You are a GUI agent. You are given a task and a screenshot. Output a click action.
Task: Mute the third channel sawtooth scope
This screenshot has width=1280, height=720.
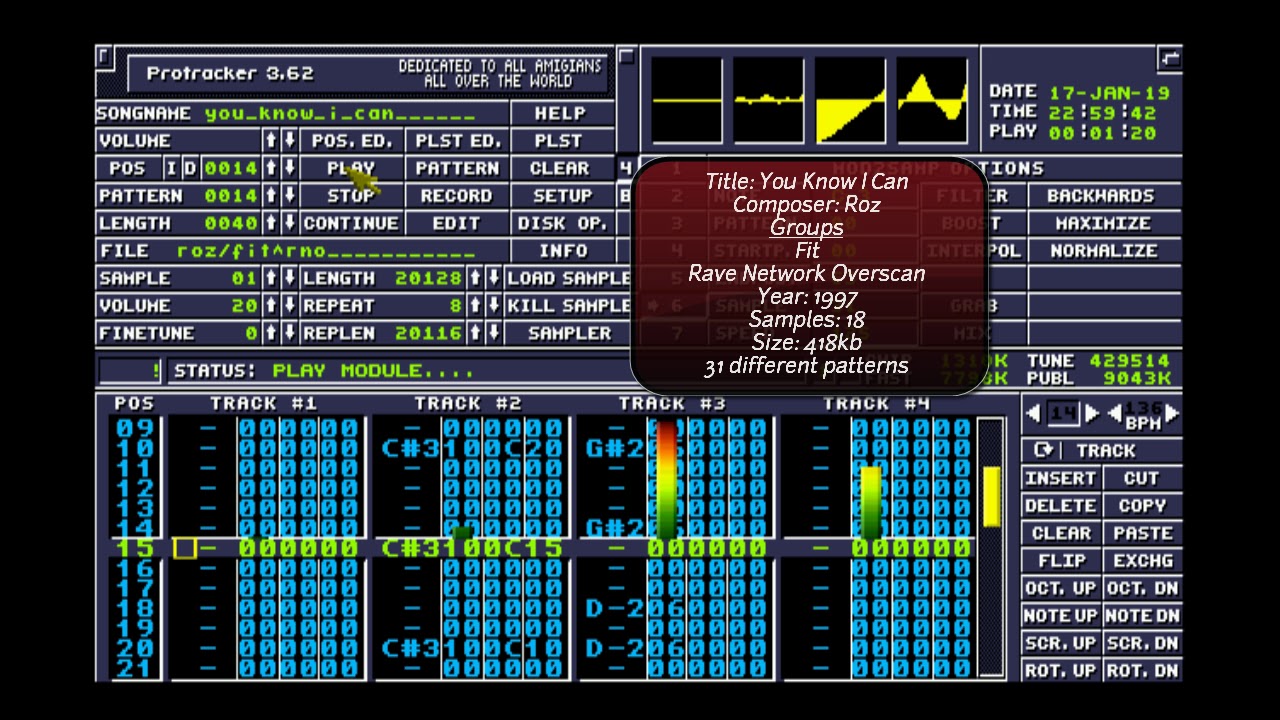851,101
